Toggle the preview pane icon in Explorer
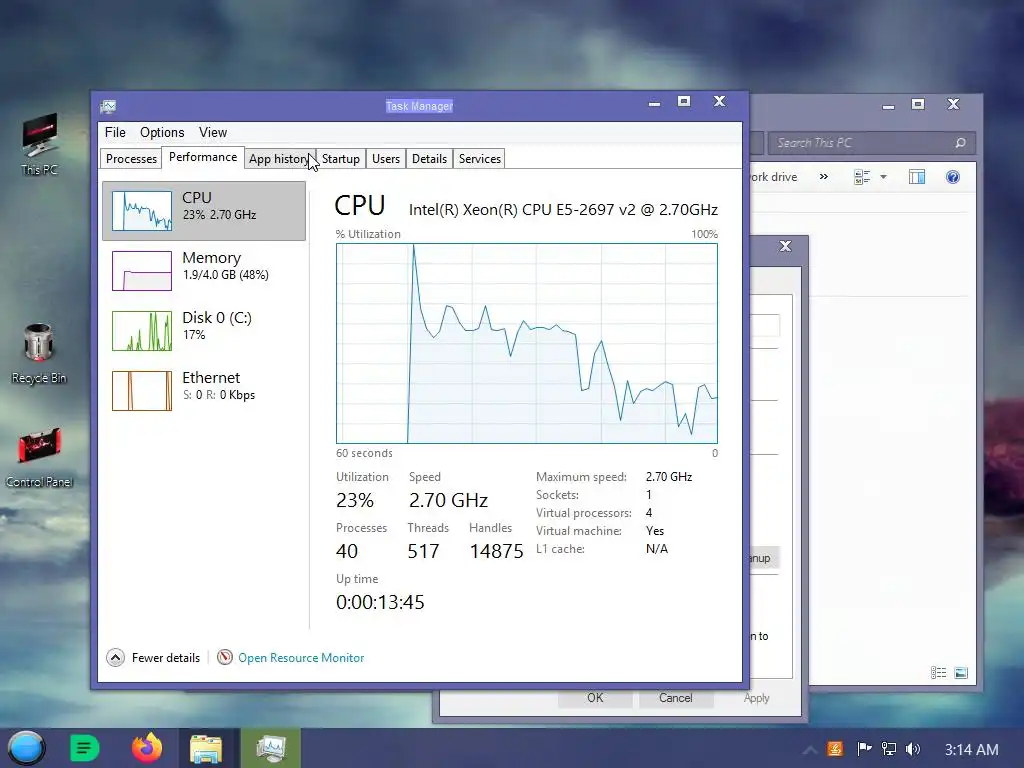1024x768 pixels. click(917, 177)
